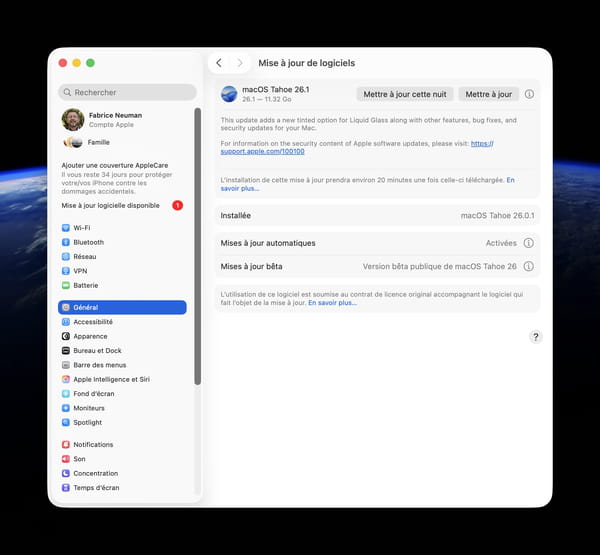Click info icon beside Mettre à jour button
Screen dimensions: 600x555
pyautogui.click(x=530, y=94)
